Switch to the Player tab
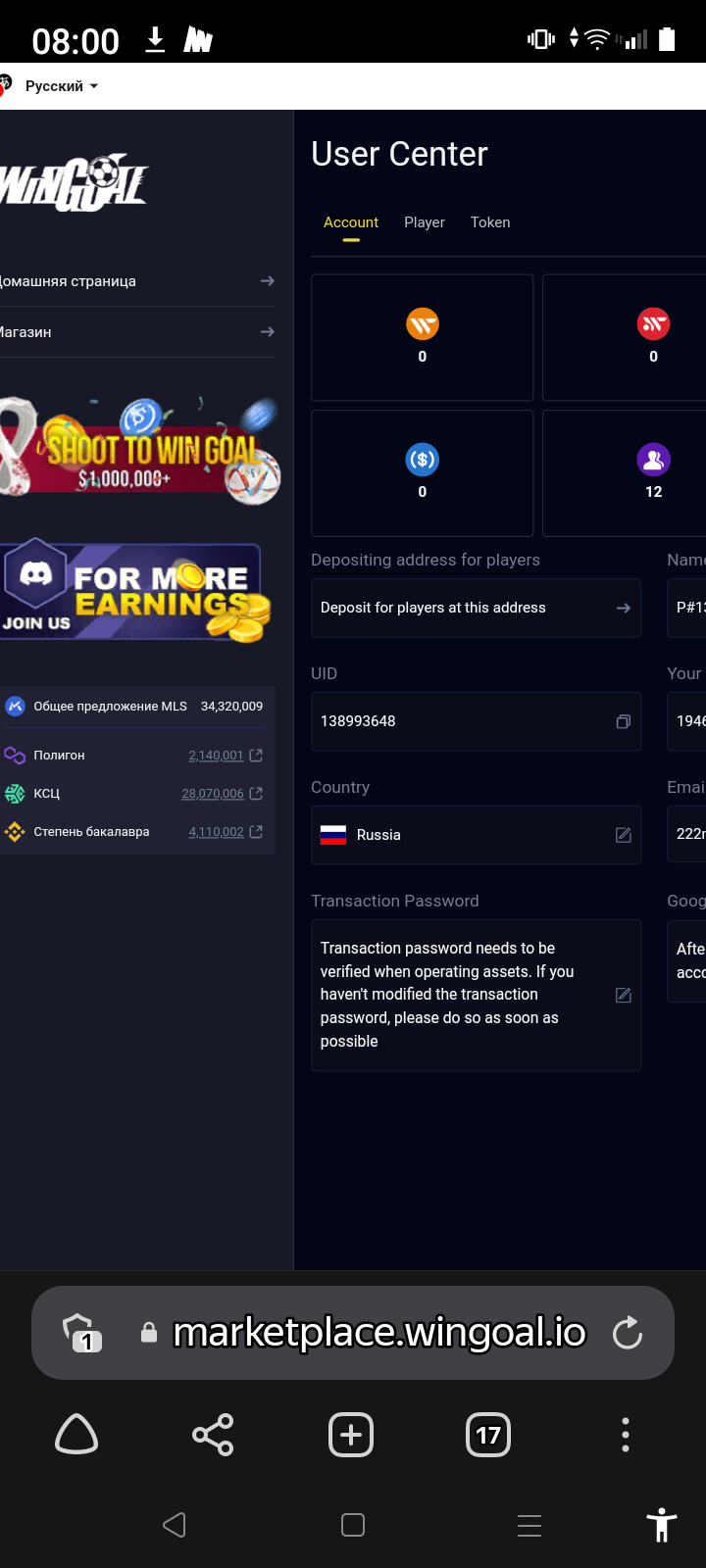 (425, 222)
